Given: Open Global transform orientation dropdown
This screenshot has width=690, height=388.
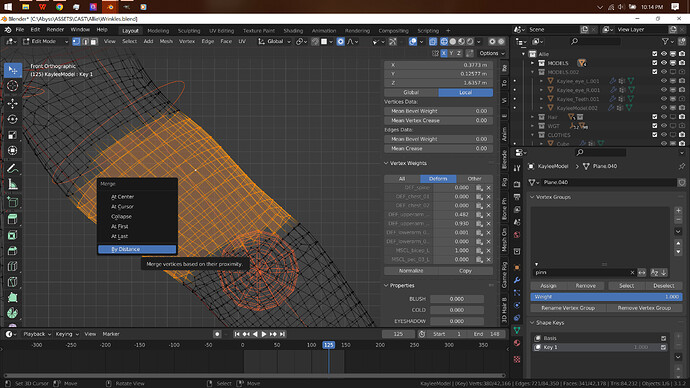Looking at the screenshot, I should coord(275,41).
